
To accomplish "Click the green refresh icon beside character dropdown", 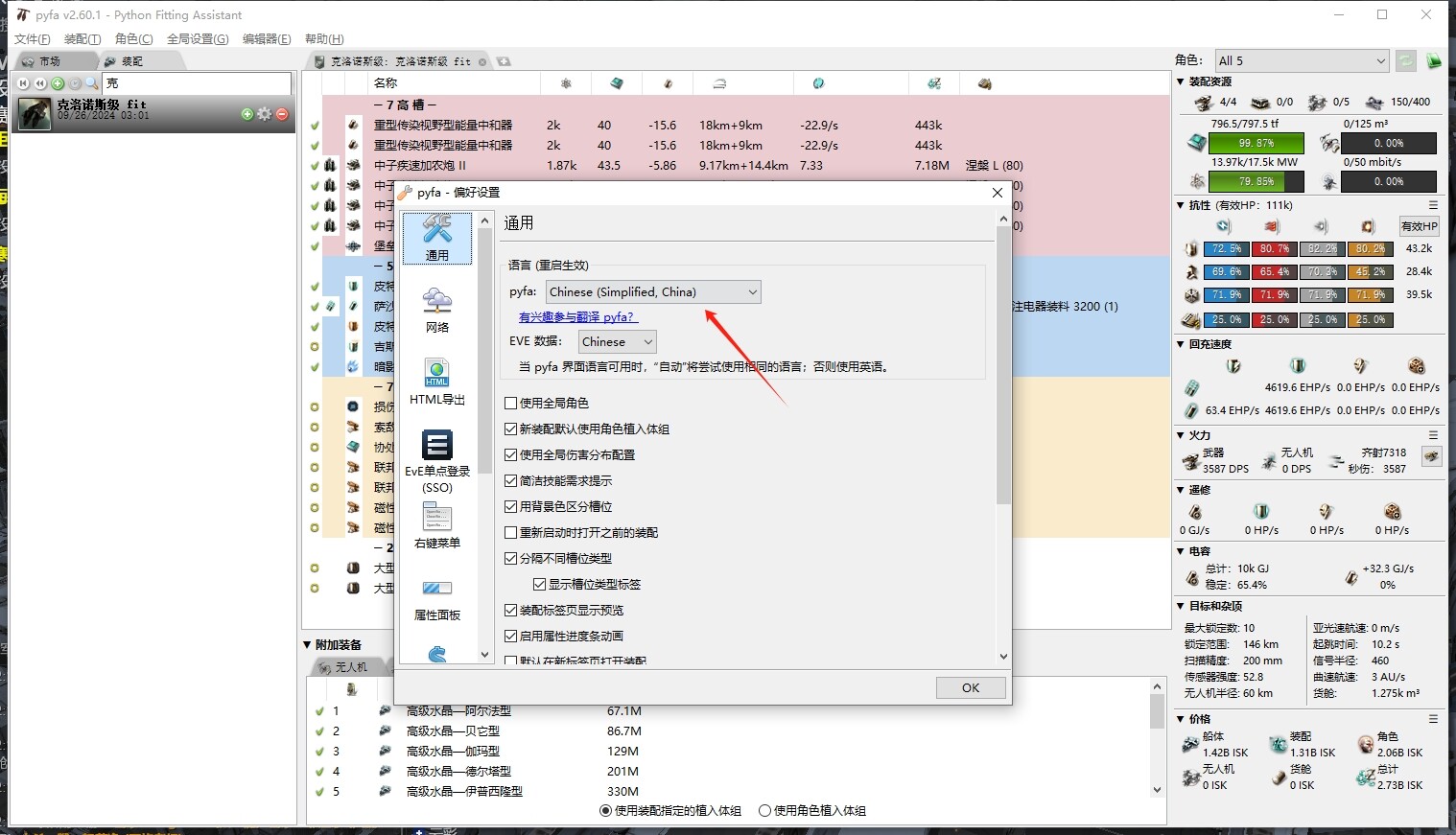I will click(1405, 61).
